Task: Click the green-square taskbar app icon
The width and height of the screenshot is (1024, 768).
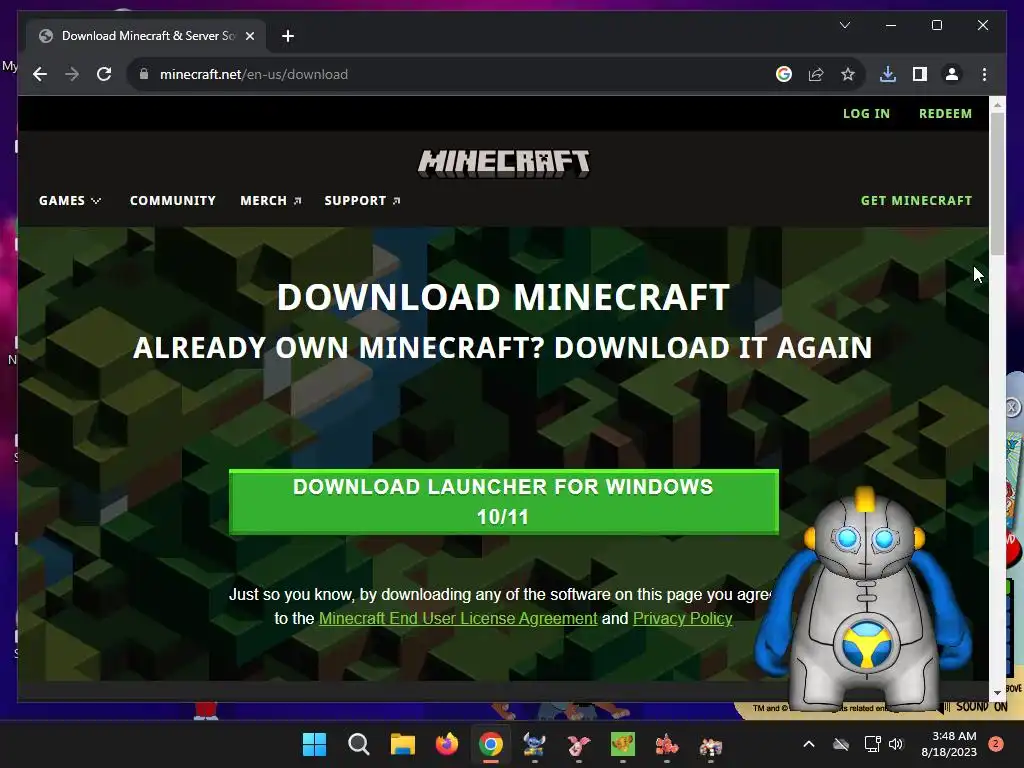Action: pyautogui.click(x=622, y=744)
